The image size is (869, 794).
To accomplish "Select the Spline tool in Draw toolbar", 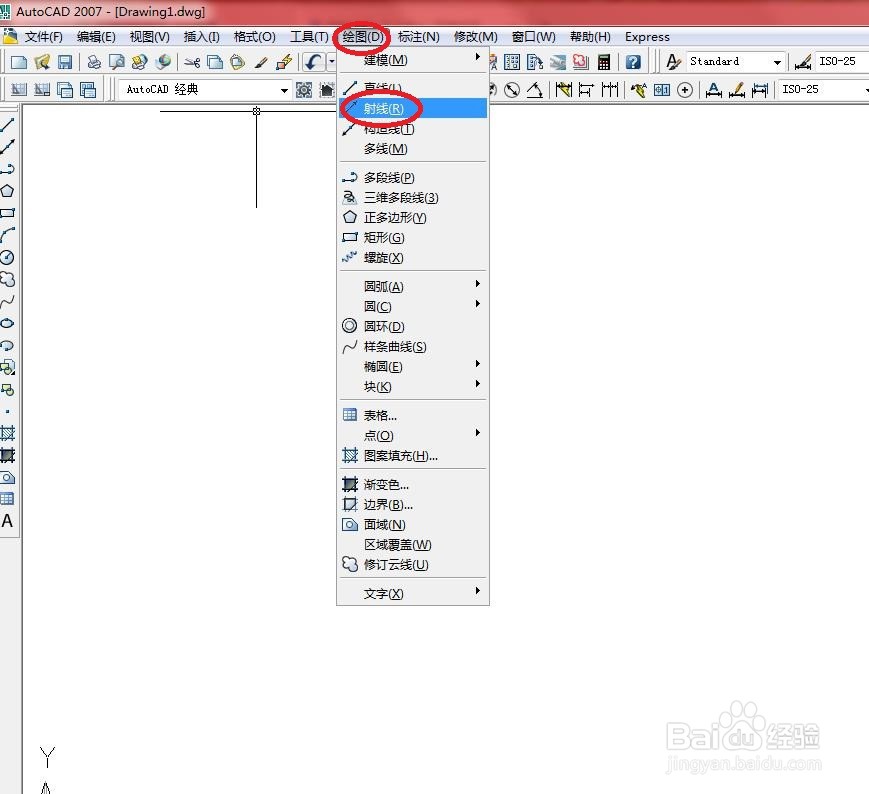I will (7, 301).
